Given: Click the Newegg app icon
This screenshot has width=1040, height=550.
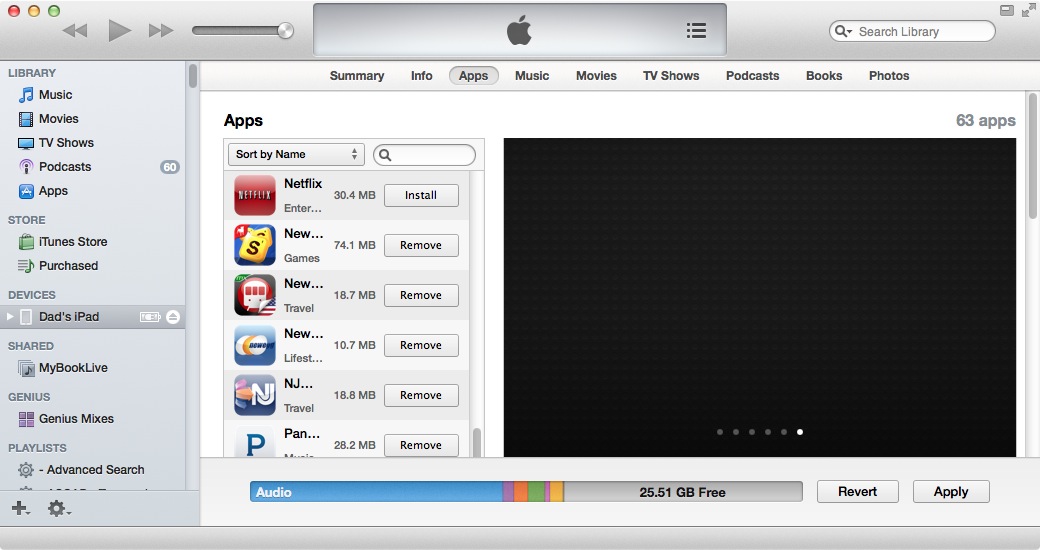Looking at the screenshot, I should 255,345.
